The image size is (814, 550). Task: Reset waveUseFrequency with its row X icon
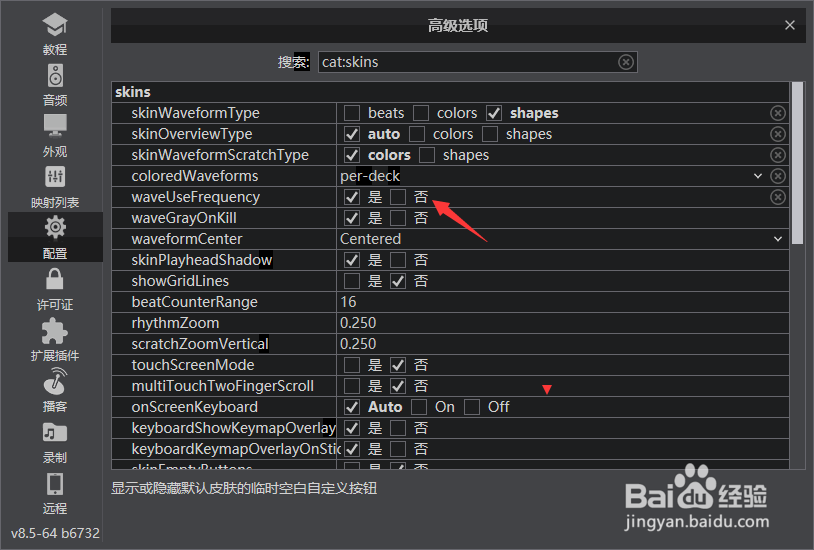point(777,197)
